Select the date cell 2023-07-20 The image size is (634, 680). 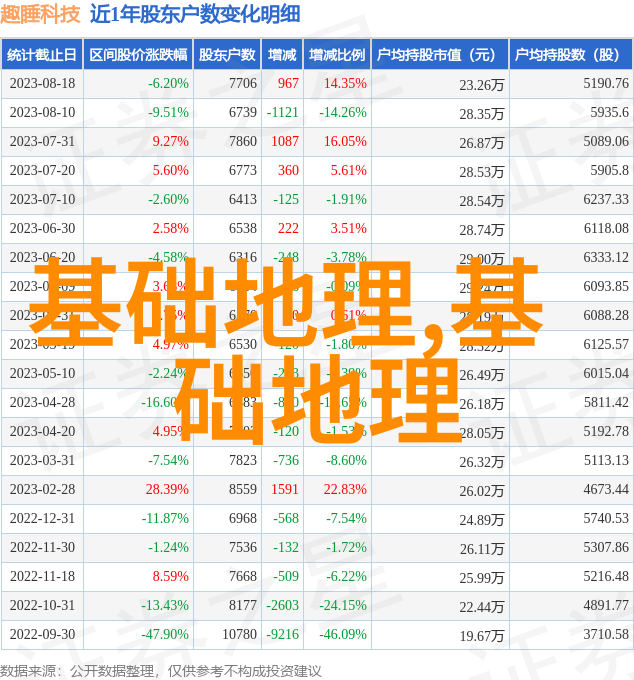pos(42,170)
